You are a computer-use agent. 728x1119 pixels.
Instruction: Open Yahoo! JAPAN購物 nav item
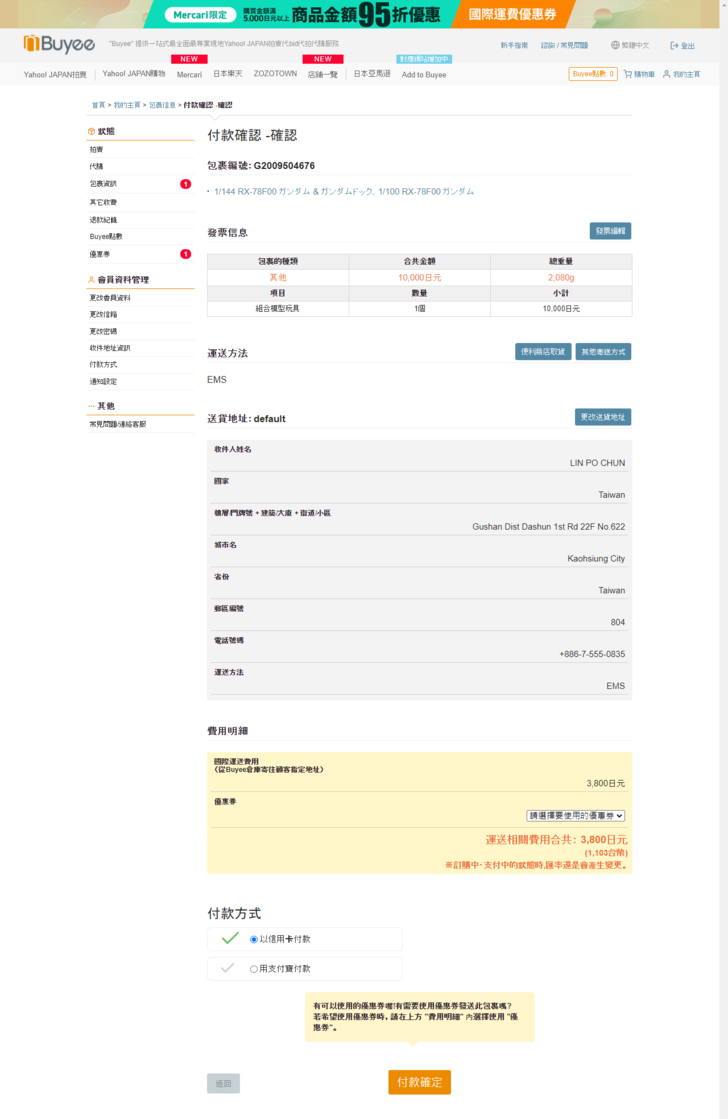point(133,74)
